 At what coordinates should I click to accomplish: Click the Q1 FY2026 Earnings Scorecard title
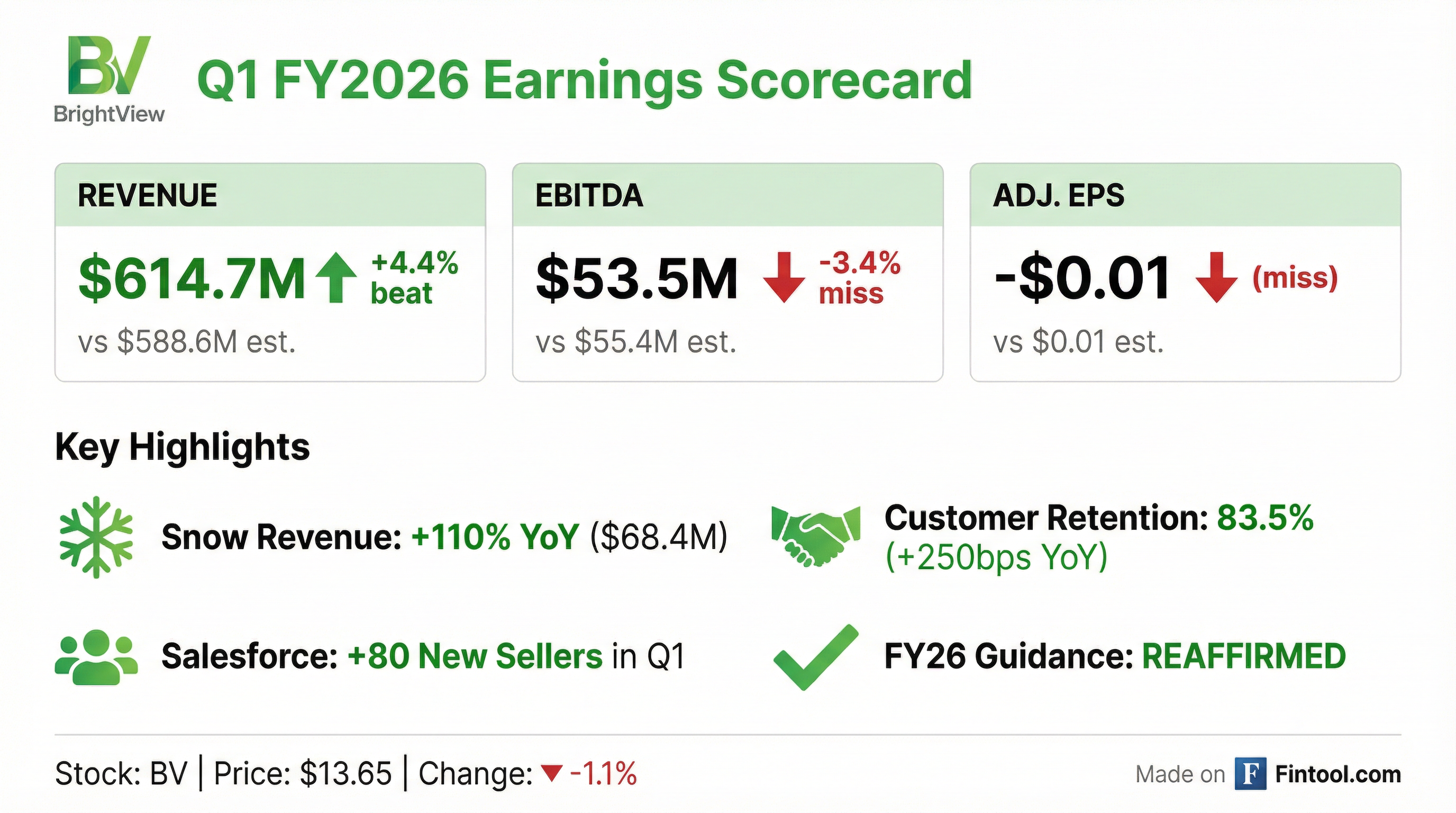coord(585,80)
